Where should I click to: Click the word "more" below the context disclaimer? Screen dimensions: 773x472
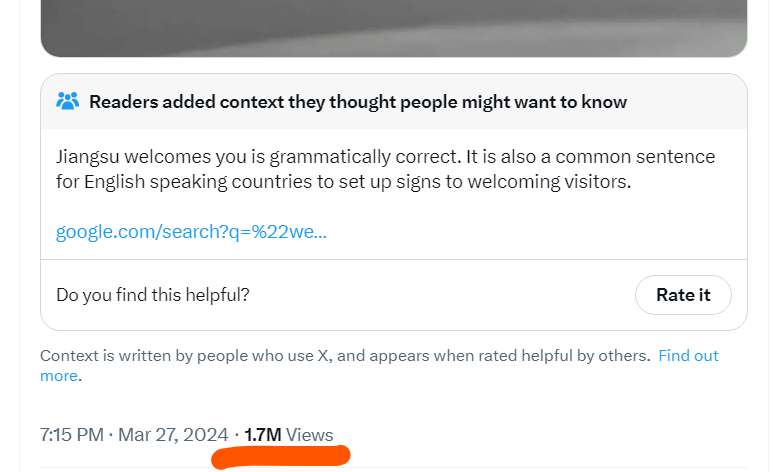pyautogui.click(x=58, y=376)
